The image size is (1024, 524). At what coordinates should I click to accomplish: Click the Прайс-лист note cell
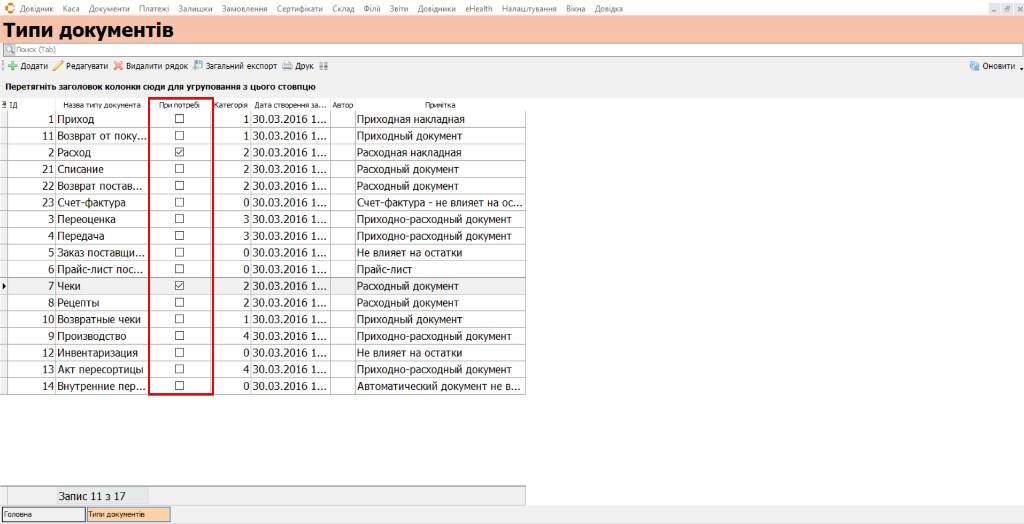[x=440, y=269]
